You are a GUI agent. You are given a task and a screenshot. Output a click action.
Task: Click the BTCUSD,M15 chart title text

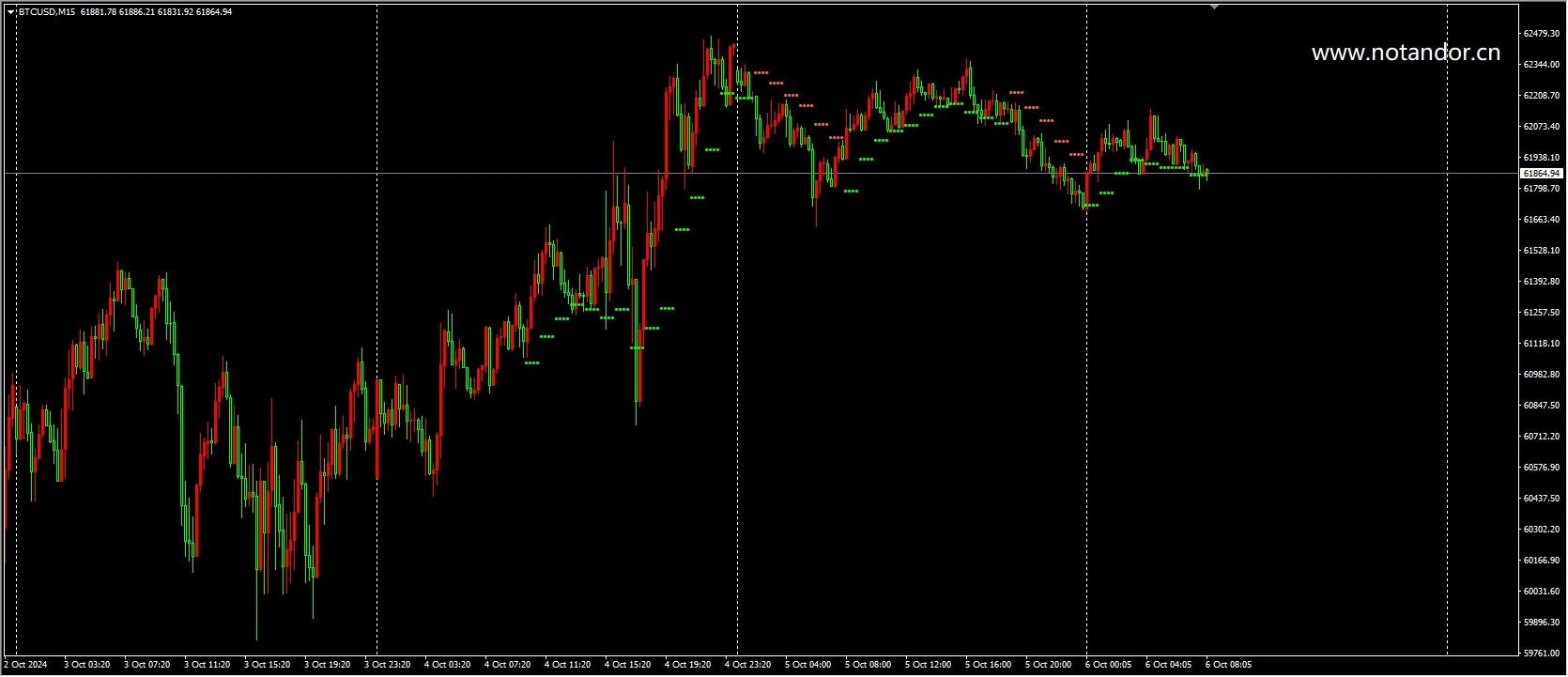(49, 12)
